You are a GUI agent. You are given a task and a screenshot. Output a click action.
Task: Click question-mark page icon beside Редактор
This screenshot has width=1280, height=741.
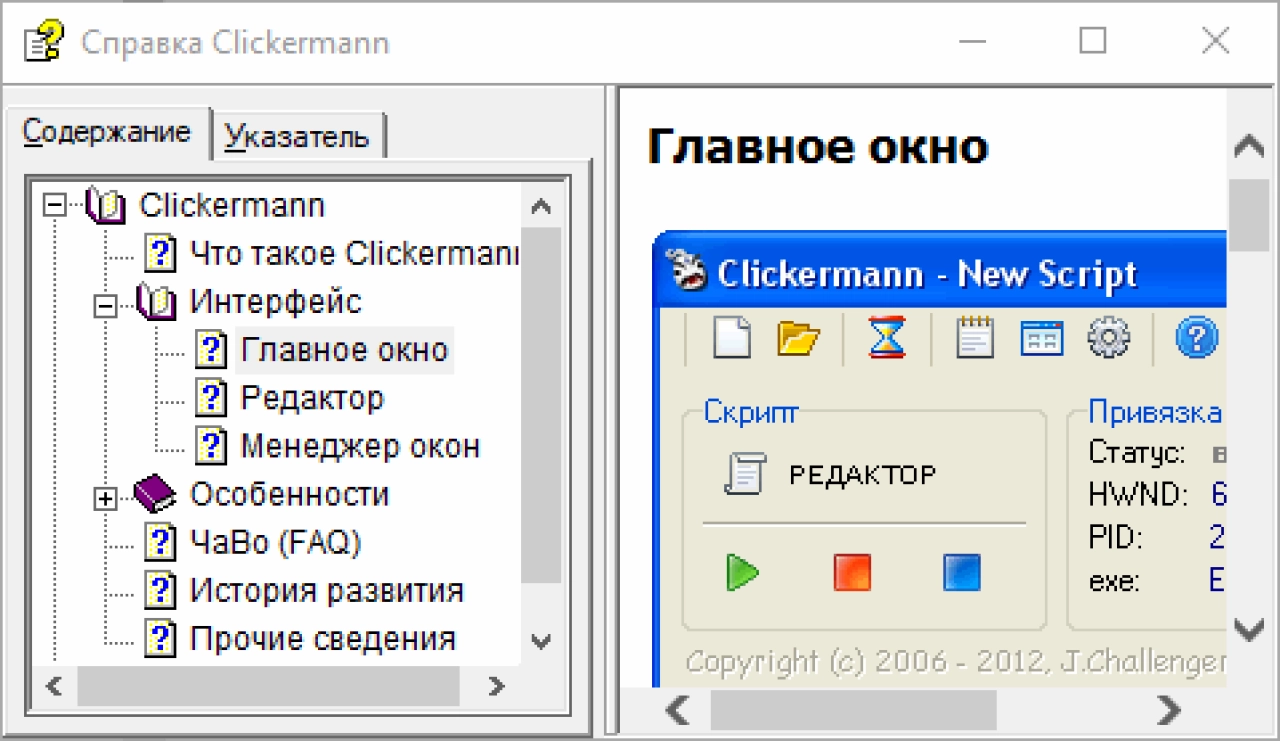coord(211,398)
